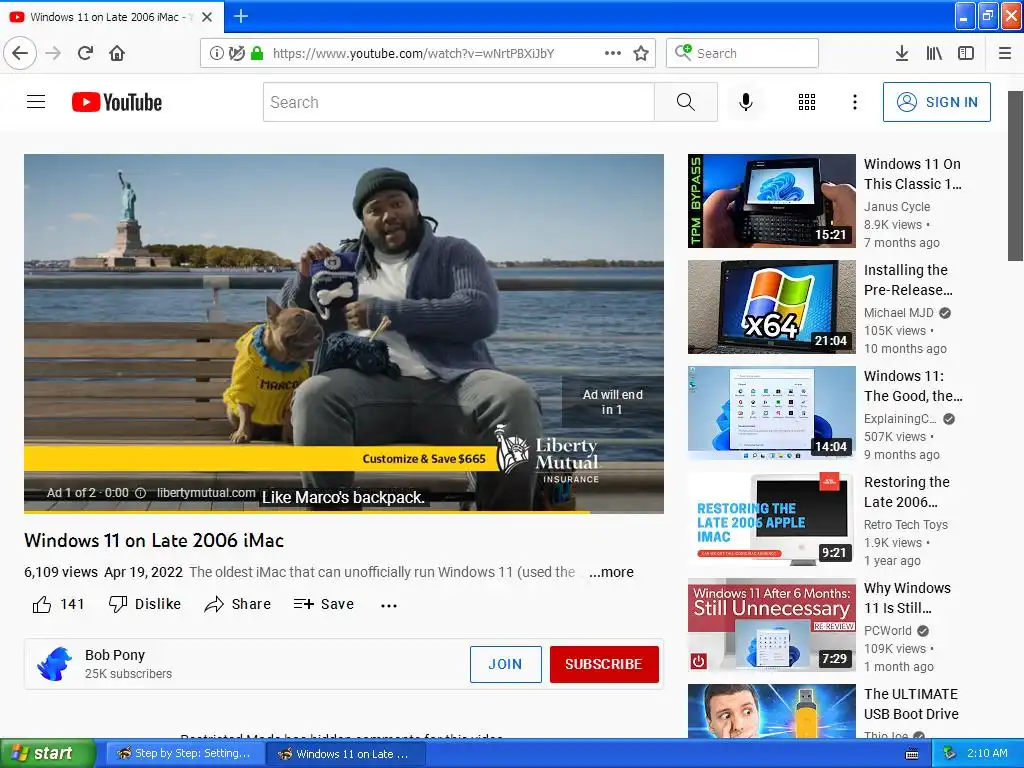Switch to Windows 11 on Late taskbar window
The width and height of the screenshot is (1024, 768).
pos(346,754)
